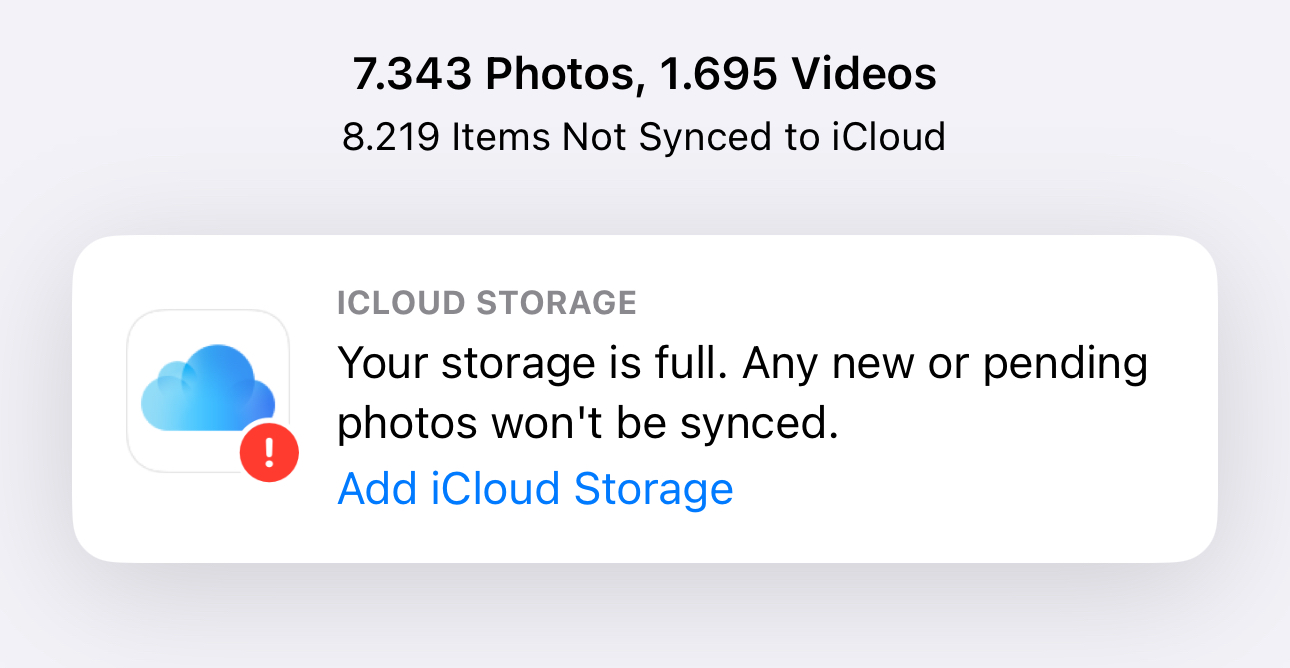
Task: Tap the white exclamation mark inside red circle
Action: [x=269, y=452]
